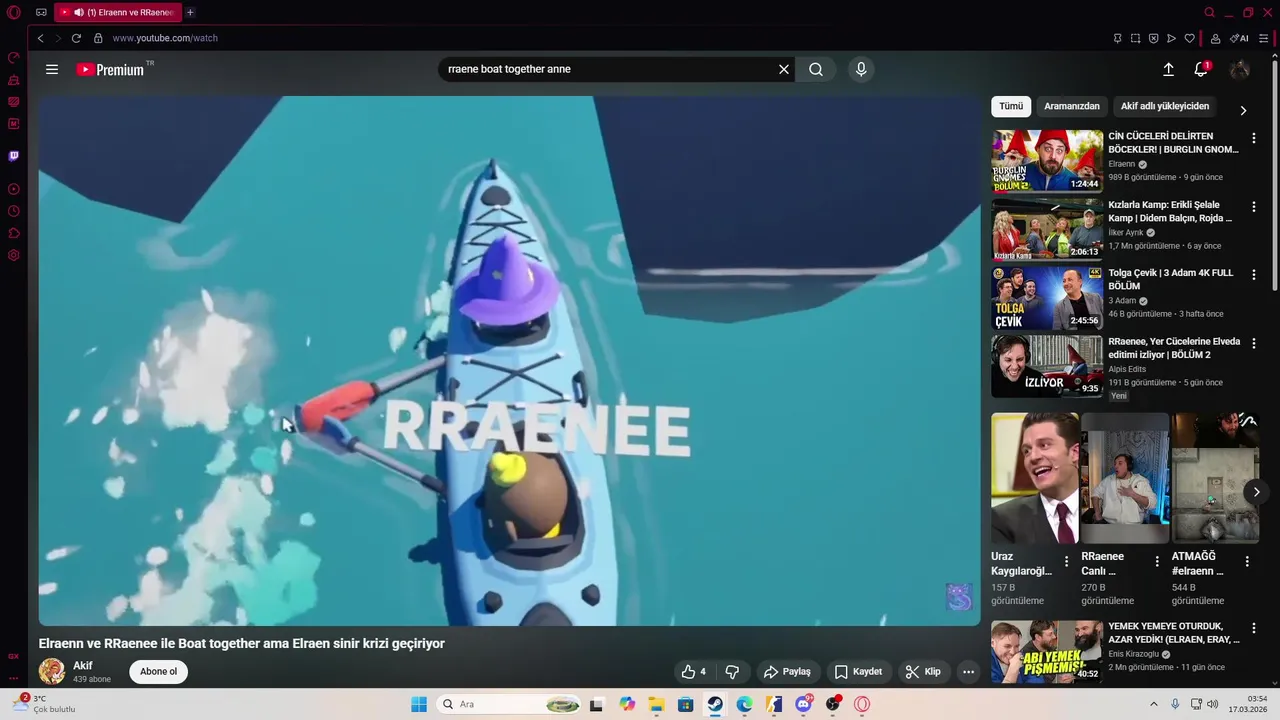Open Steam from the taskbar
Image resolution: width=1280 pixels, height=720 pixels.
click(x=715, y=704)
